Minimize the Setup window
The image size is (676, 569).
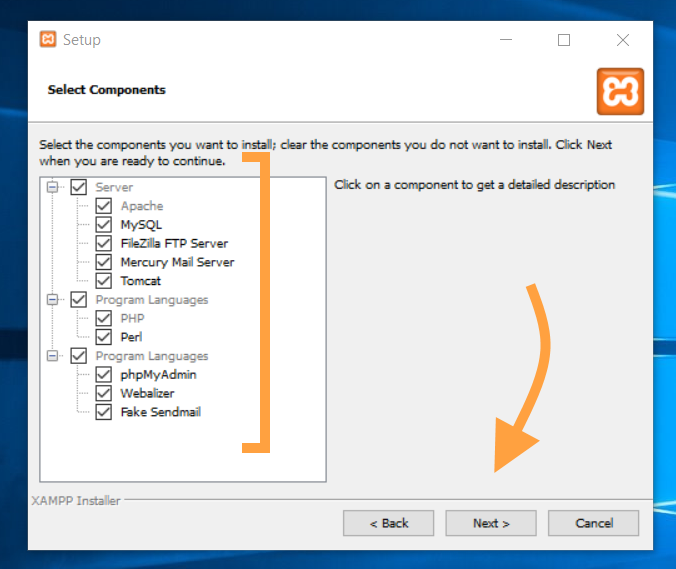pyautogui.click(x=506, y=40)
